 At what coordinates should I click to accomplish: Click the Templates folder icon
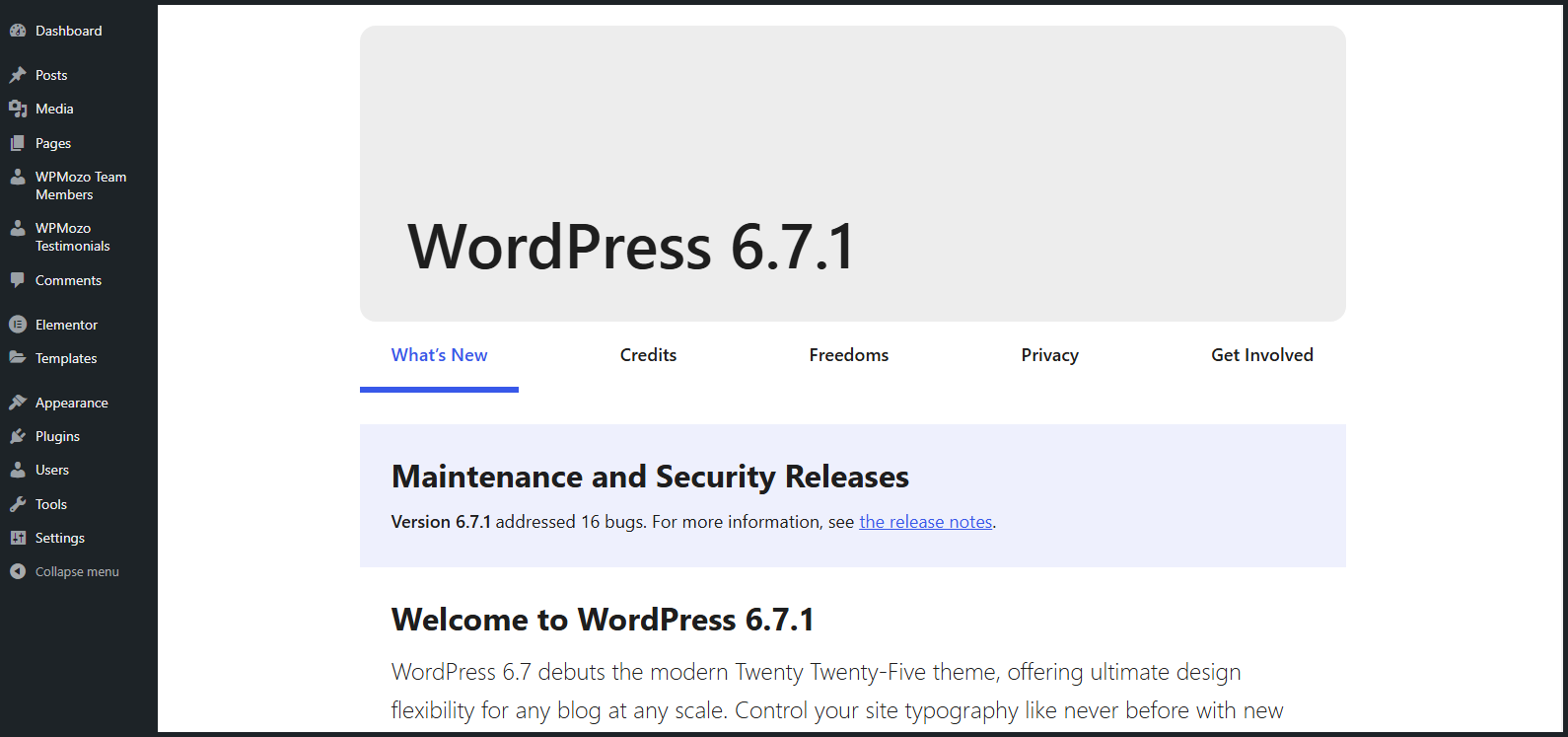point(18,357)
